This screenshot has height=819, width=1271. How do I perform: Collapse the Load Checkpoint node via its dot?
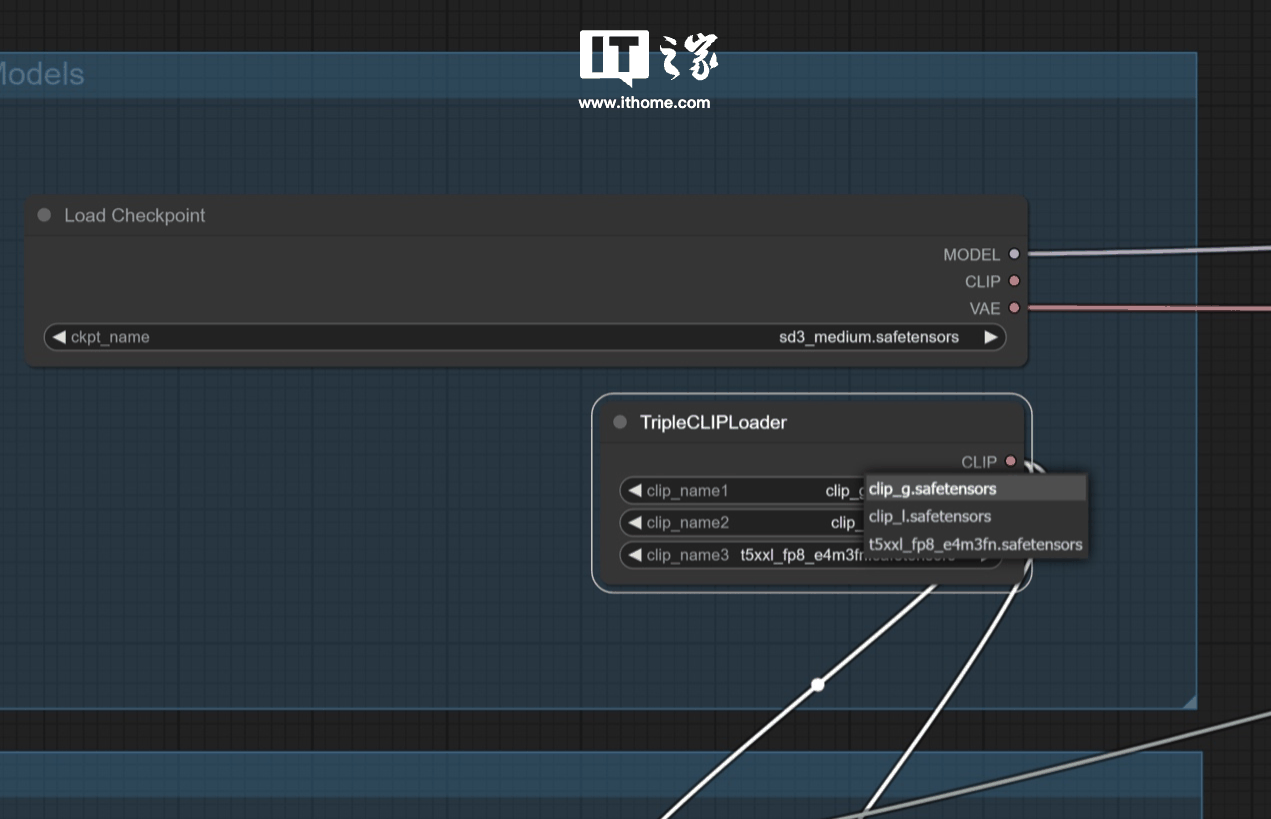[x=44, y=215]
